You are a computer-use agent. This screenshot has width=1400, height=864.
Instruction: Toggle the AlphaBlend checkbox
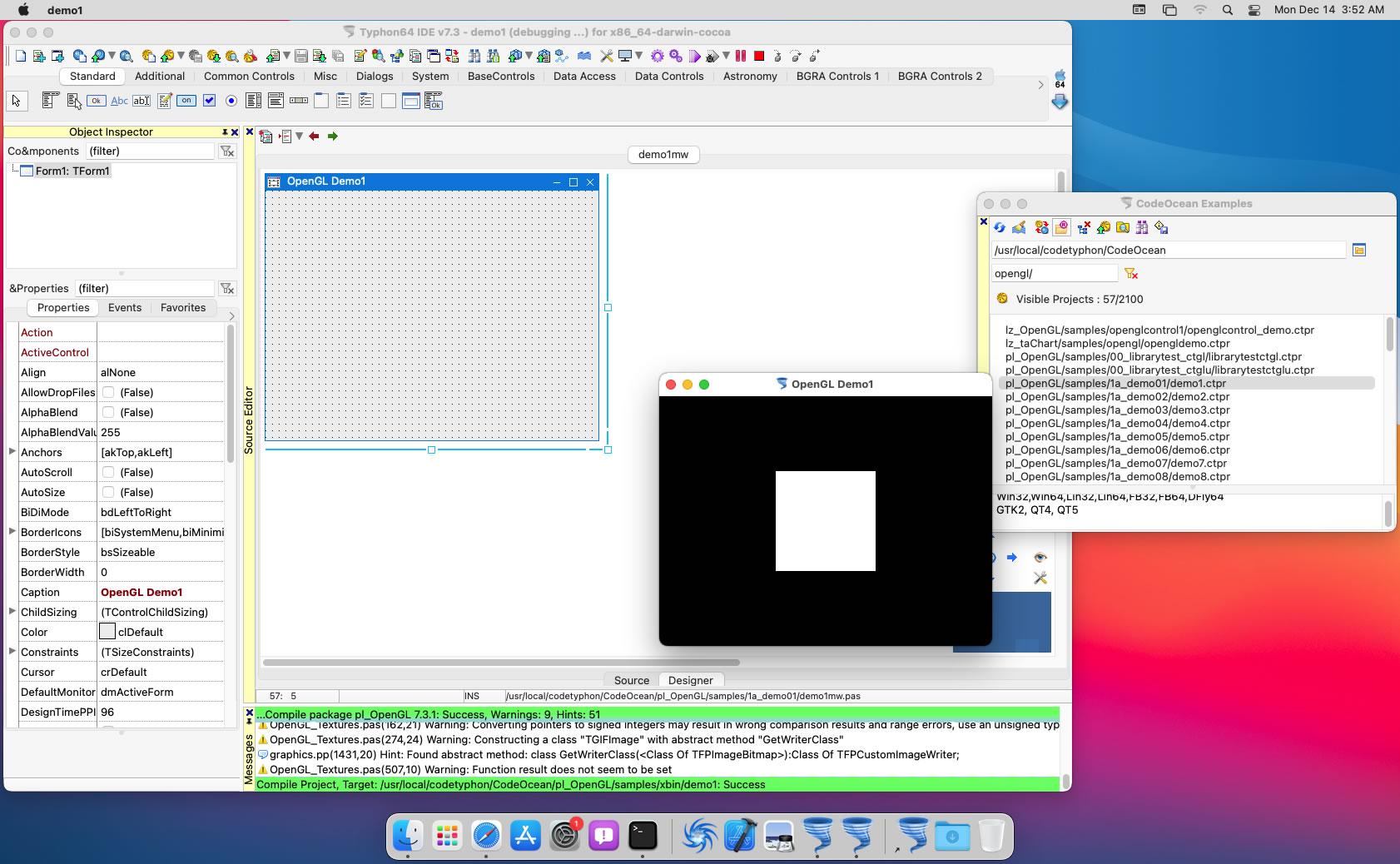tap(108, 412)
